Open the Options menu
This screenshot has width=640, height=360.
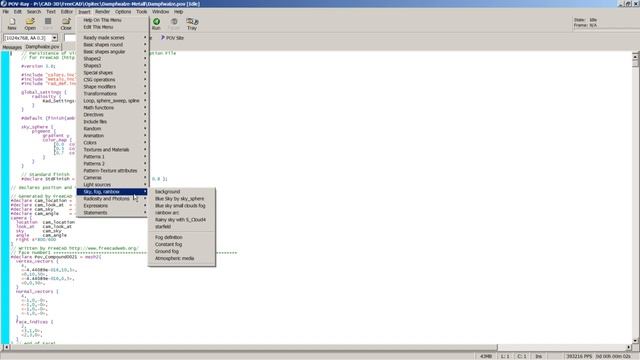point(123,12)
